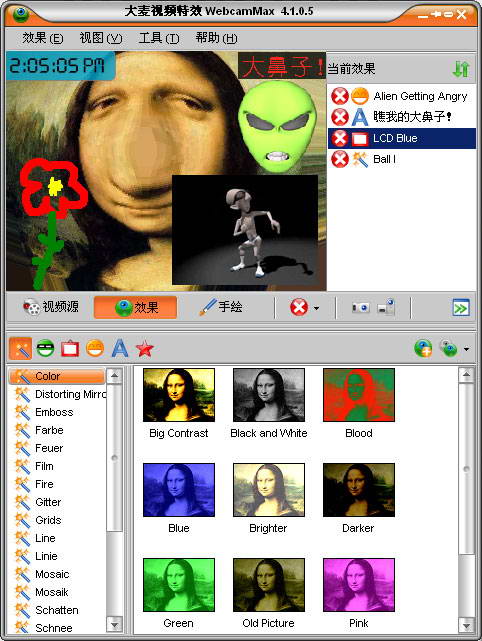This screenshot has height=641, width=482.
Task: Select the Distorting Mirror category
Action: pyautogui.click(x=61, y=394)
